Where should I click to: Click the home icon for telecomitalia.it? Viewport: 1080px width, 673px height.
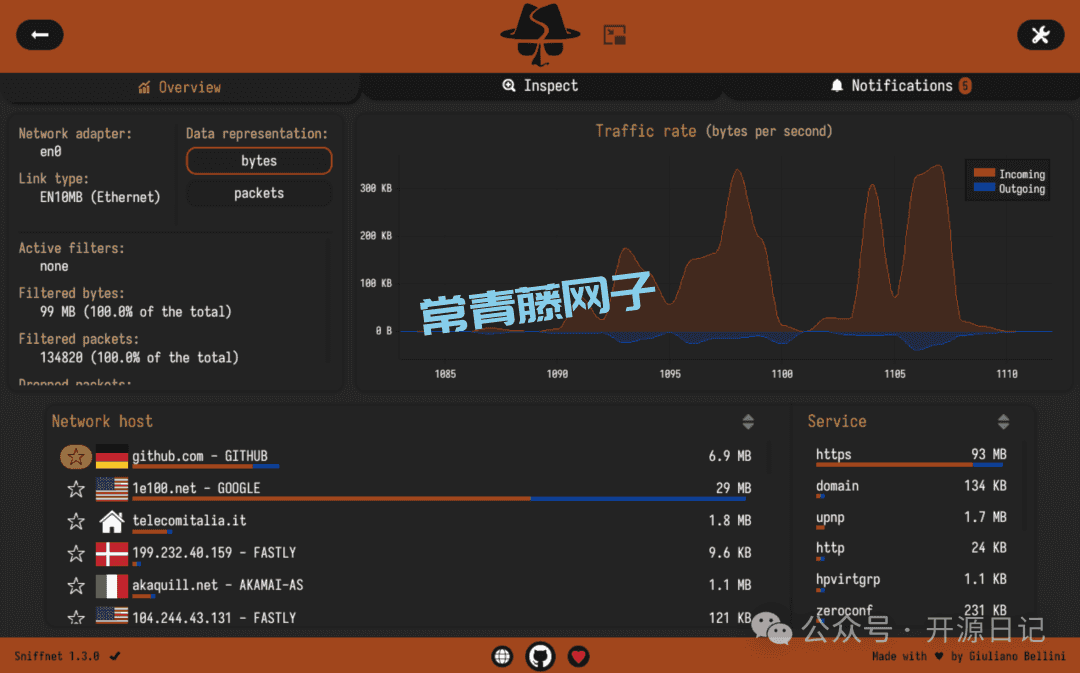click(x=112, y=521)
